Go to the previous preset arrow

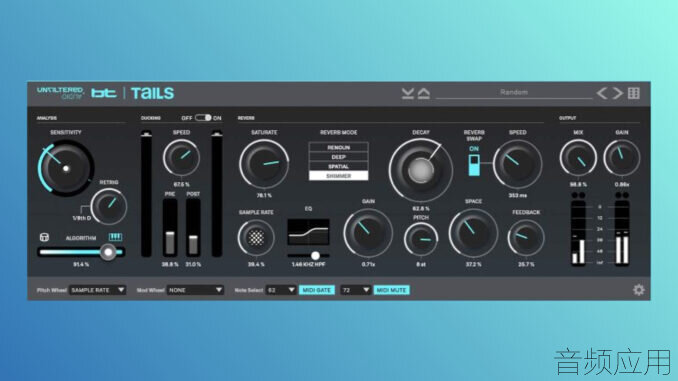pos(602,93)
